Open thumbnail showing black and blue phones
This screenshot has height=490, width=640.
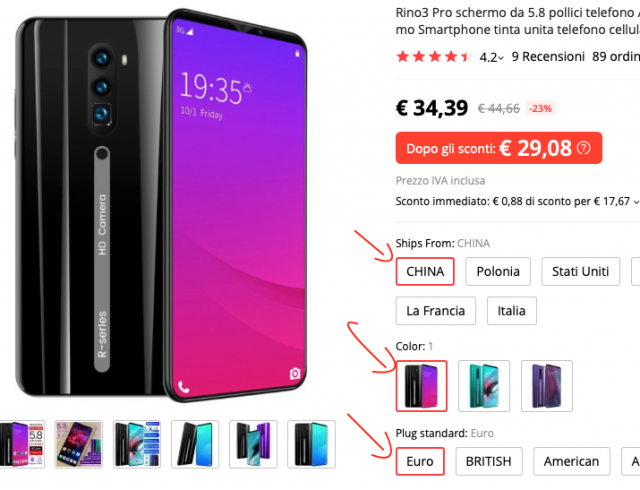tap(195, 444)
